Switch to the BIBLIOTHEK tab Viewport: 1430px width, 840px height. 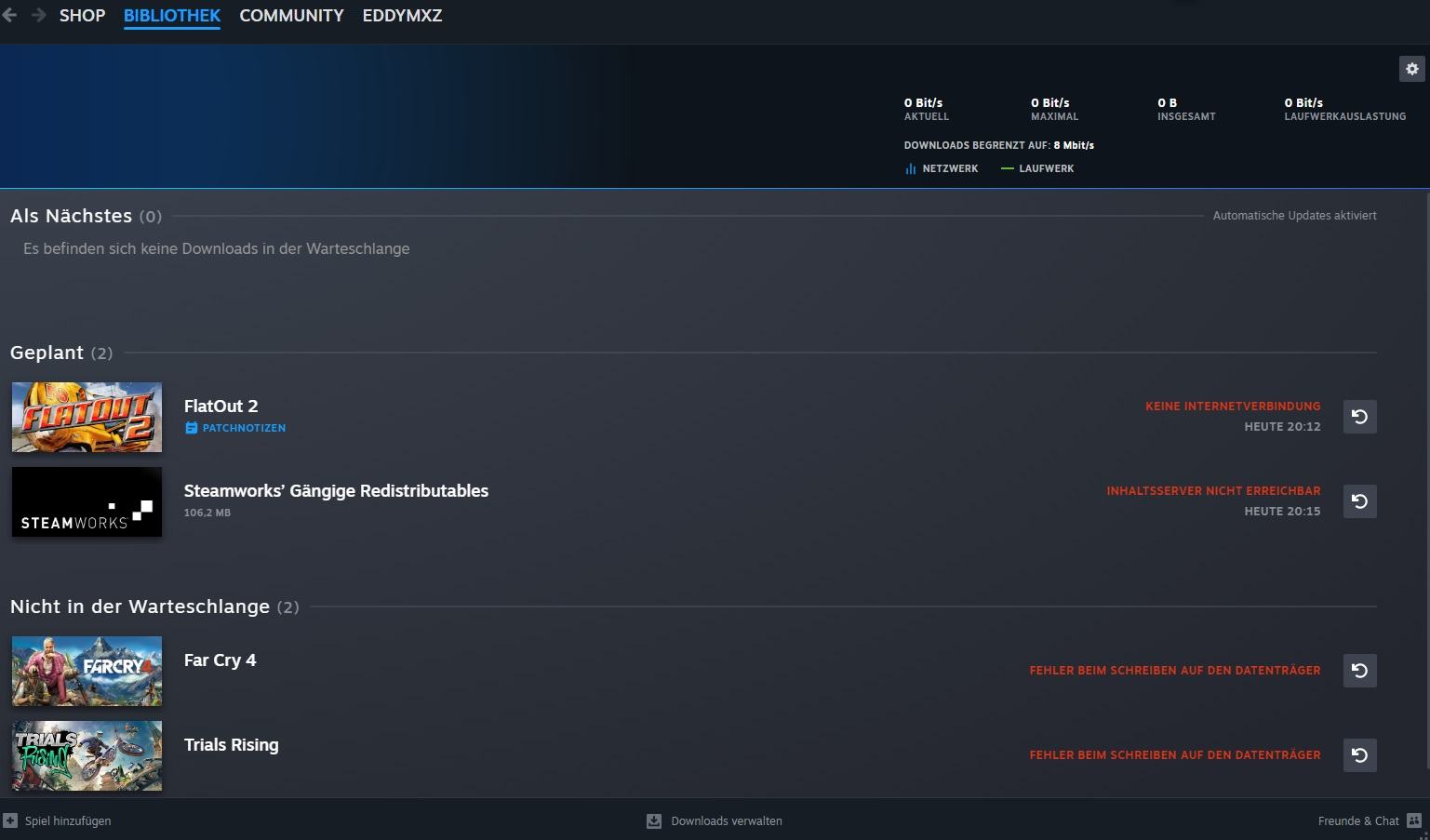172,16
